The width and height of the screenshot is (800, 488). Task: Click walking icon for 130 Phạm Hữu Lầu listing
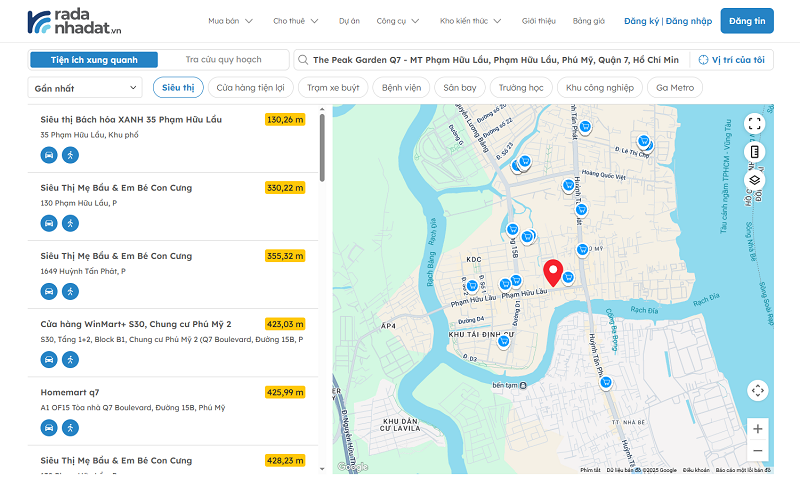click(x=70, y=223)
